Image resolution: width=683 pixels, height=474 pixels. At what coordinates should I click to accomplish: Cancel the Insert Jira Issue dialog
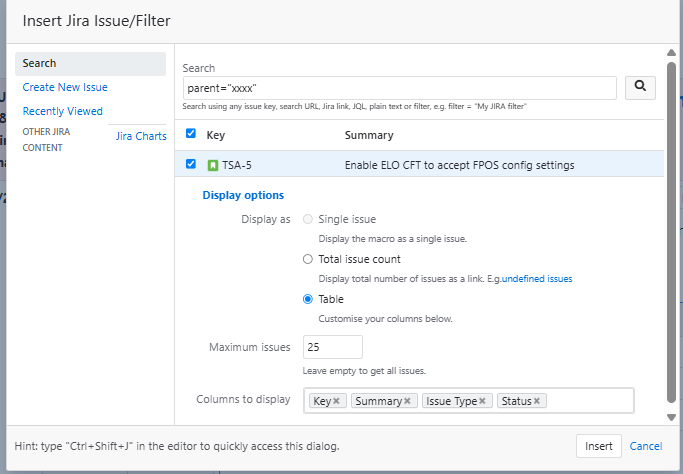coord(646,446)
